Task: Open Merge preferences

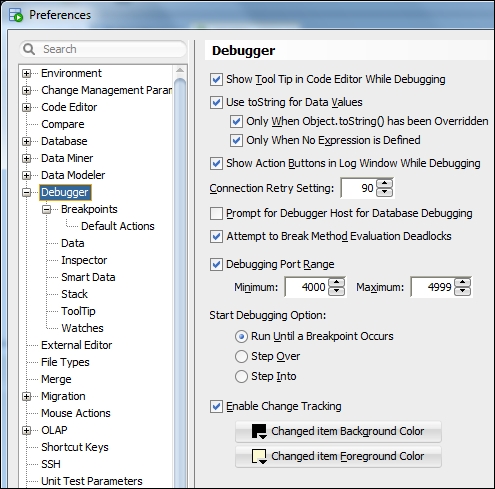Action: (56, 379)
